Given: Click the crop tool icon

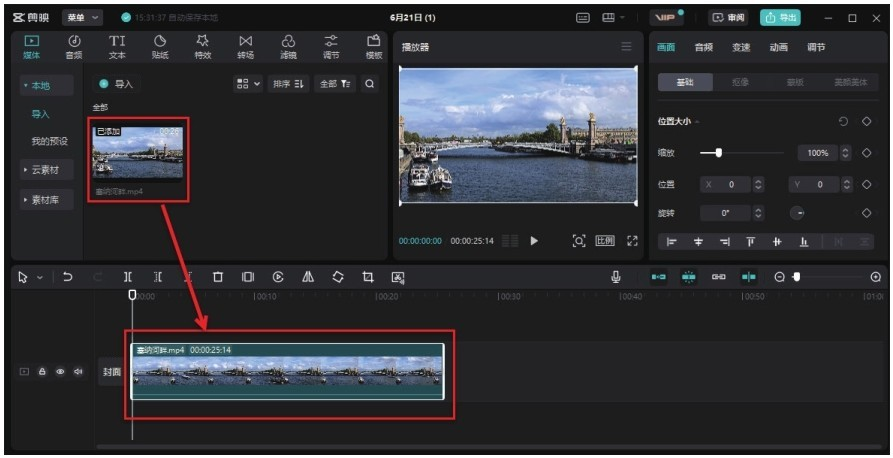Looking at the screenshot, I should click(368, 277).
